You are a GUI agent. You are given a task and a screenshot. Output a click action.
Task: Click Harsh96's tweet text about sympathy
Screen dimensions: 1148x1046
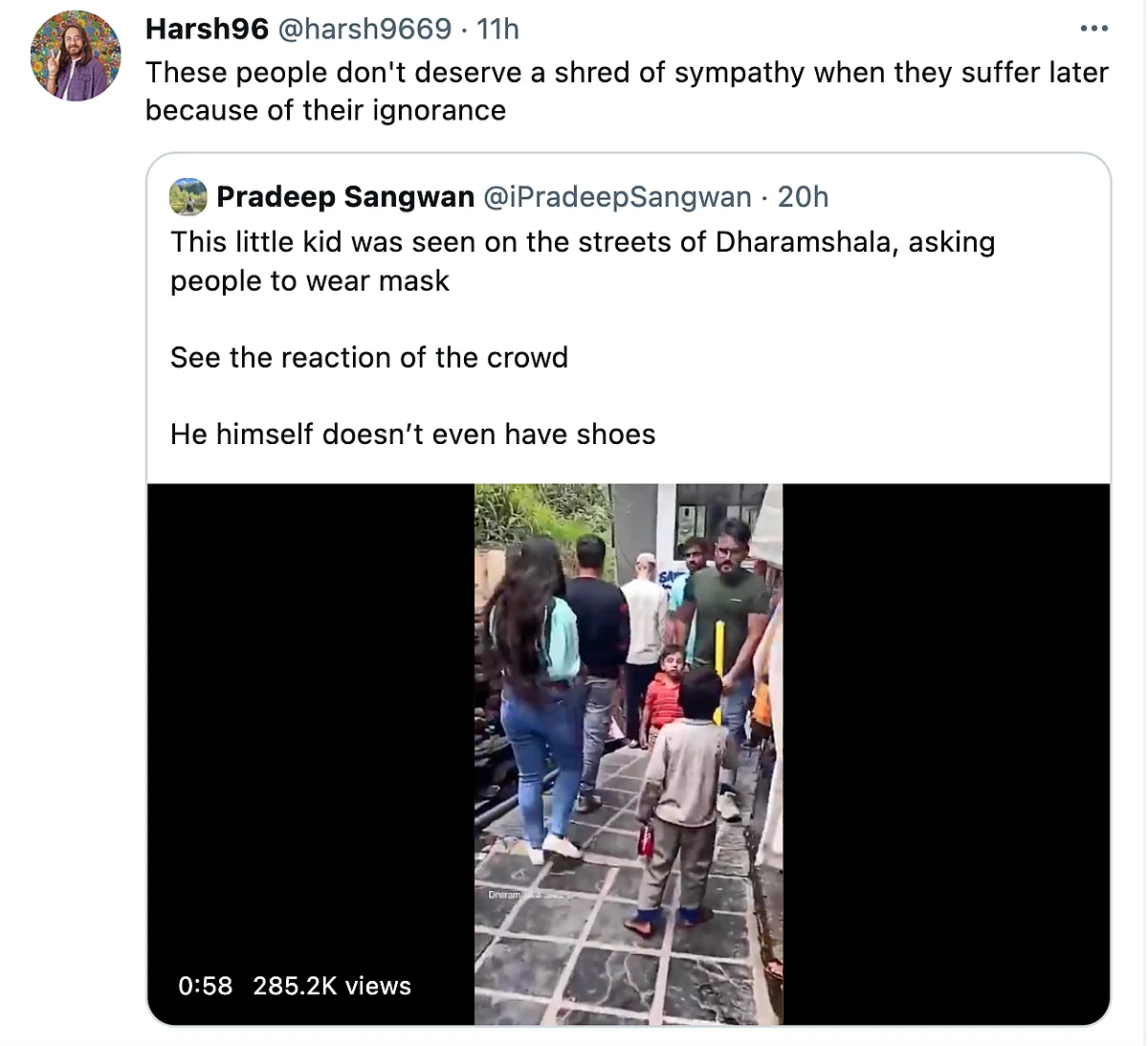[x=627, y=91]
